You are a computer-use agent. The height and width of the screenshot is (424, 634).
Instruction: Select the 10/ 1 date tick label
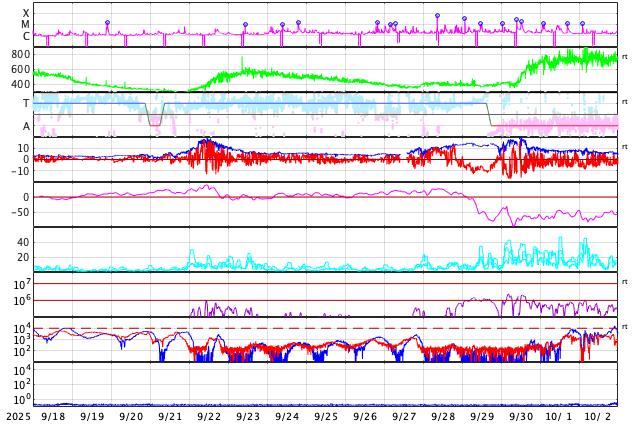560,416
